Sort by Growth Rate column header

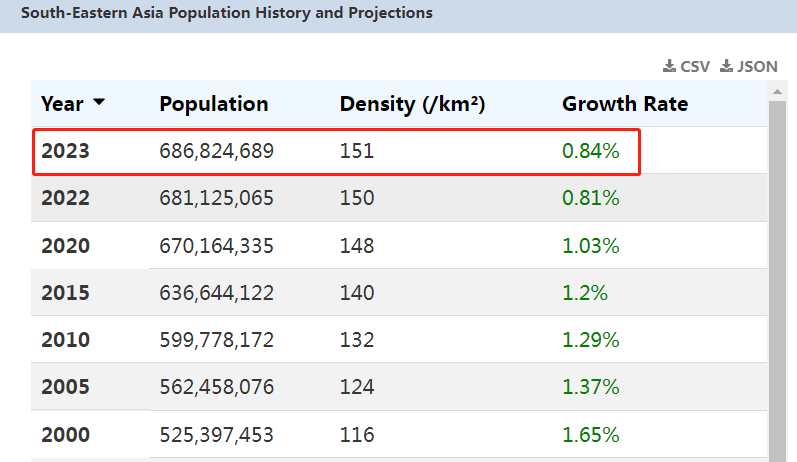point(625,104)
